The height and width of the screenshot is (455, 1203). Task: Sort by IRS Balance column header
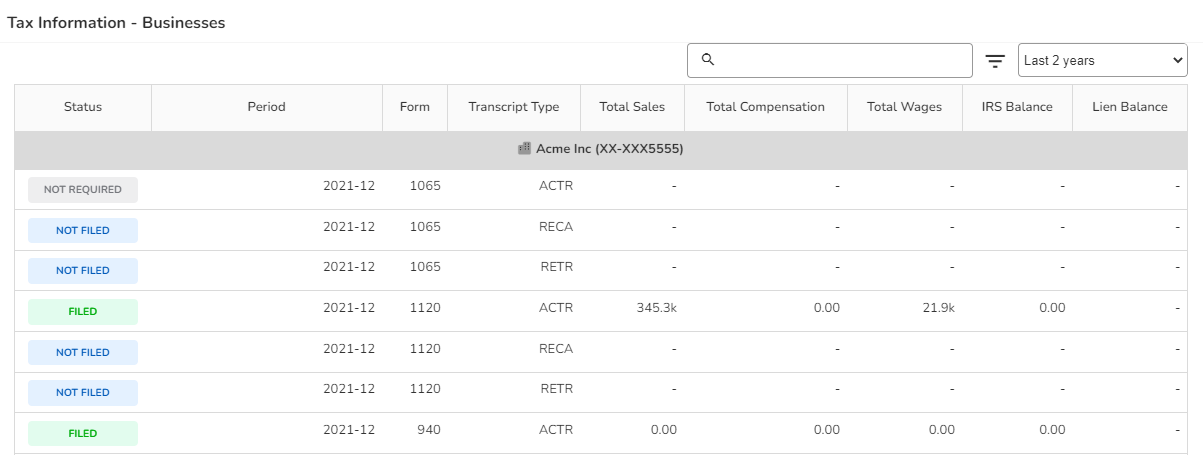point(1009,107)
